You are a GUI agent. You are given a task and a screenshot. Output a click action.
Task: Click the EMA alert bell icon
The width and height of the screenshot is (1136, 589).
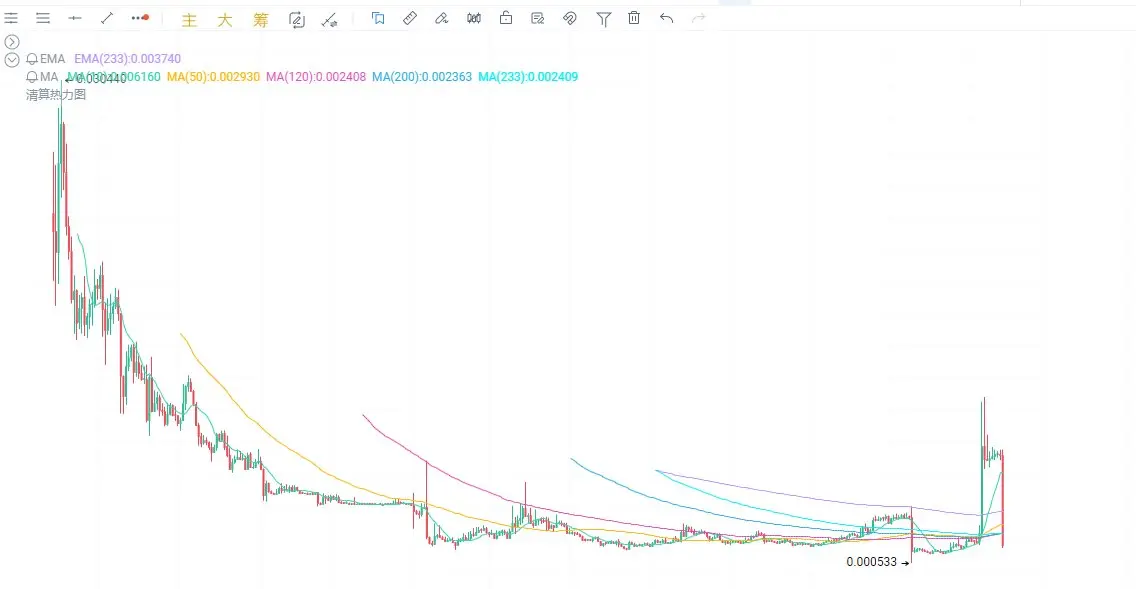tap(32, 59)
